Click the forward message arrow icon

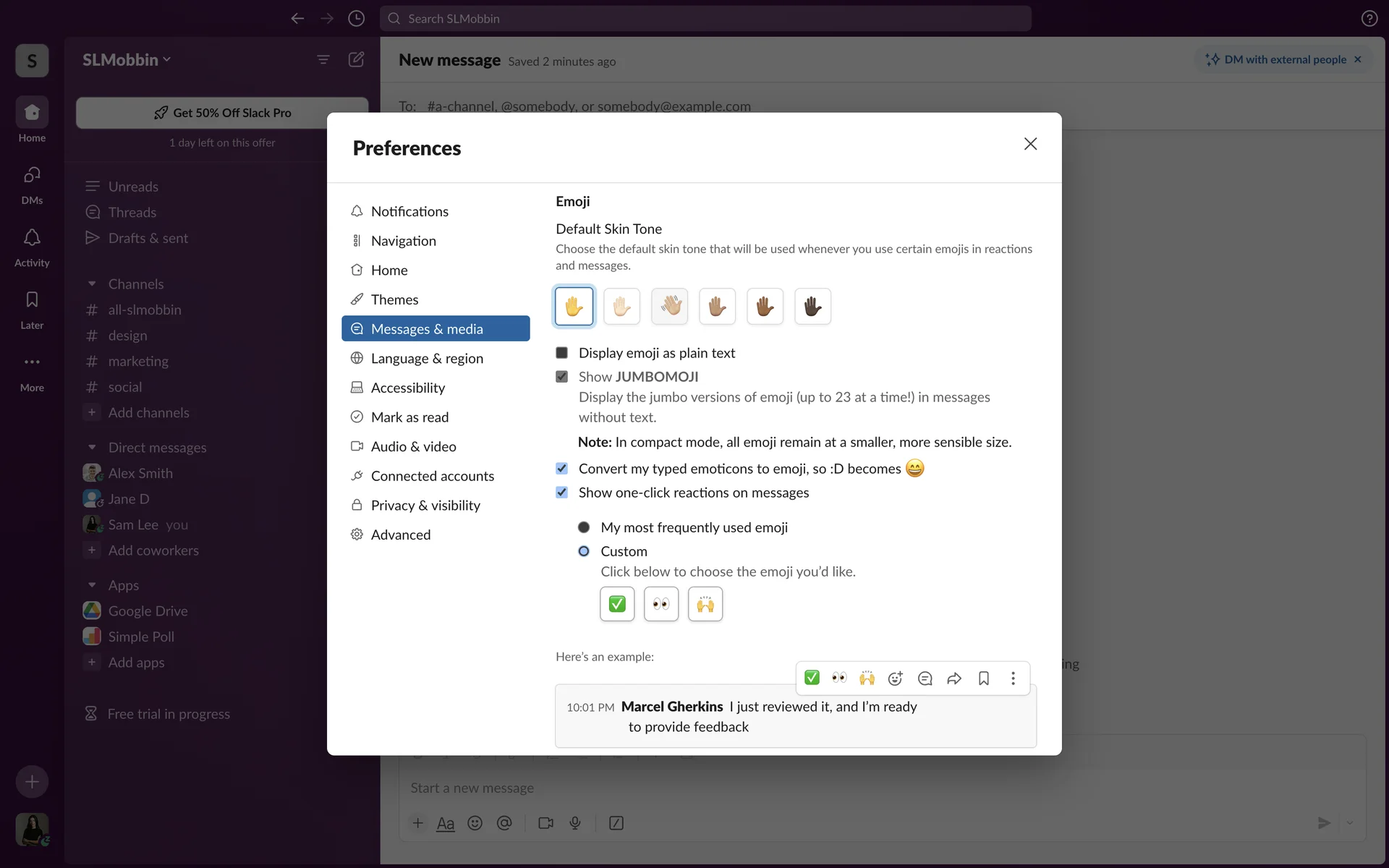[x=954, y=678]
